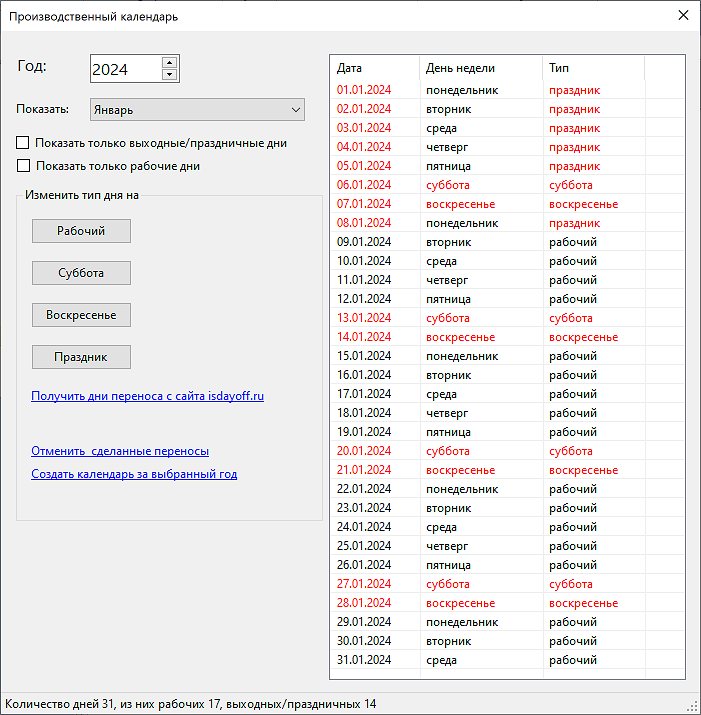Select the last row 31.01.2024
The width and height of the screenshot is (701, 715).
pyautogui.click(x=507, y=660)
